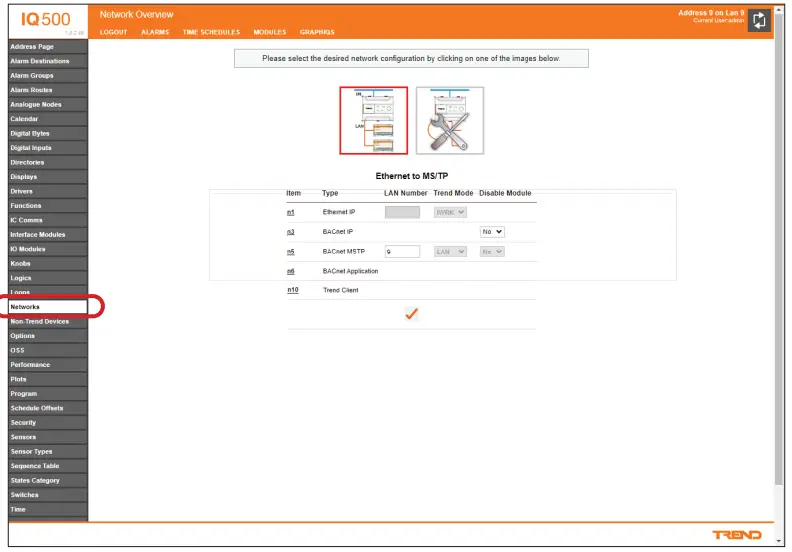
Task: Open Sequence Table in the sidebar
Action: tap(48, 466)
